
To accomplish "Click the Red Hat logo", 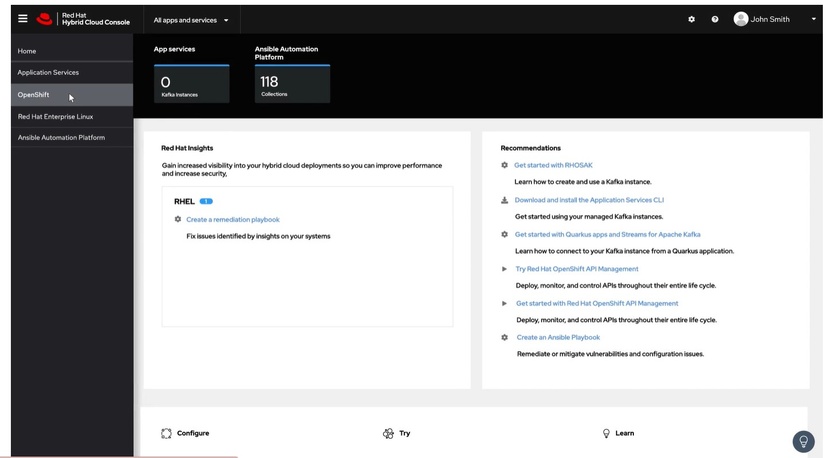I will point(44,20).
